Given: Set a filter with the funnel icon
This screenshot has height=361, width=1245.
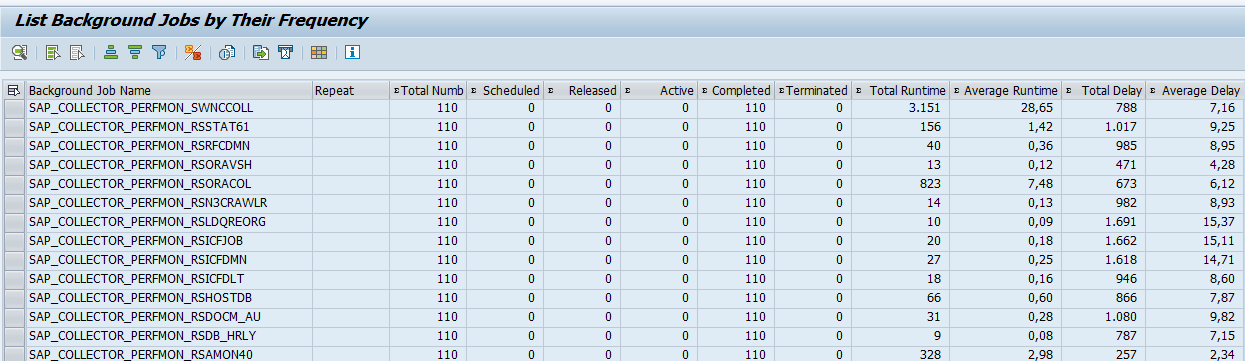Looking at the screenshot, I should pyautogui.click(x=158, y=53).
